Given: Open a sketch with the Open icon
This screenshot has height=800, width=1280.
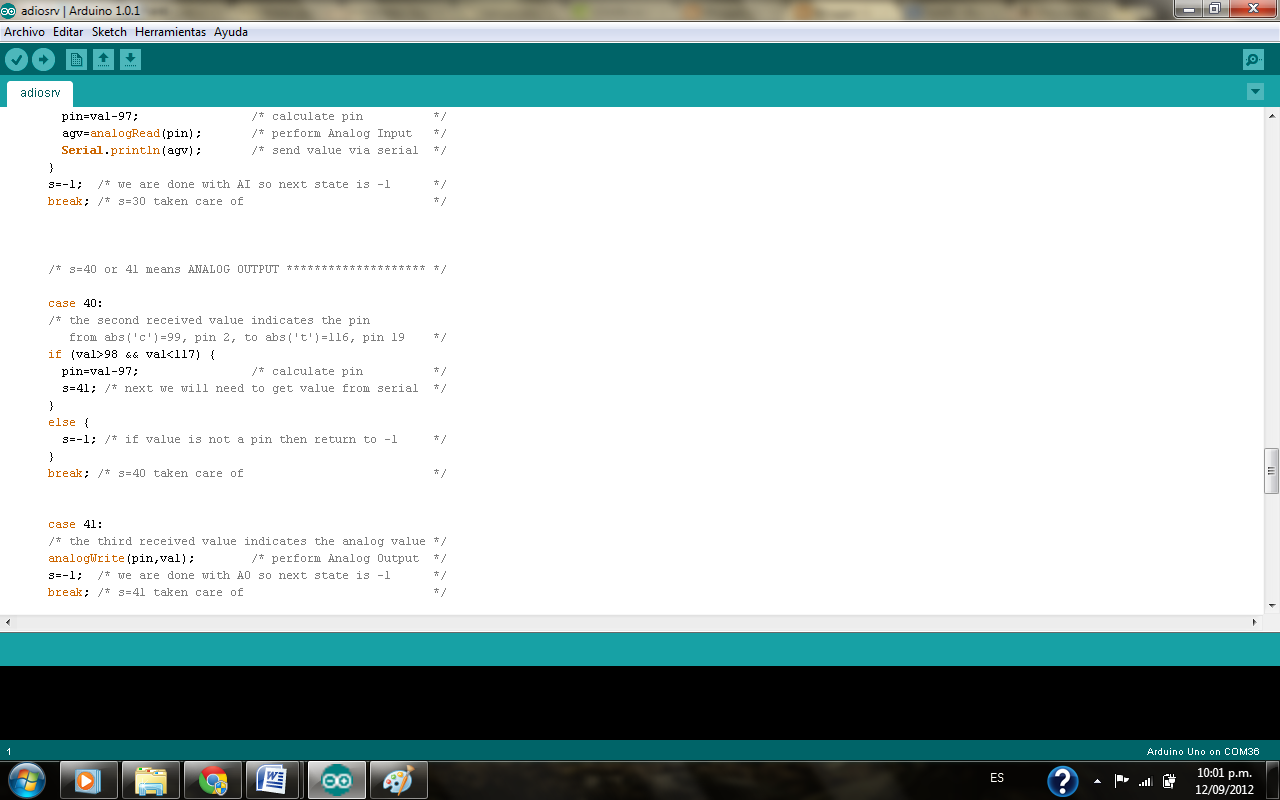Looking at the screenshot, I should (103, 60).
